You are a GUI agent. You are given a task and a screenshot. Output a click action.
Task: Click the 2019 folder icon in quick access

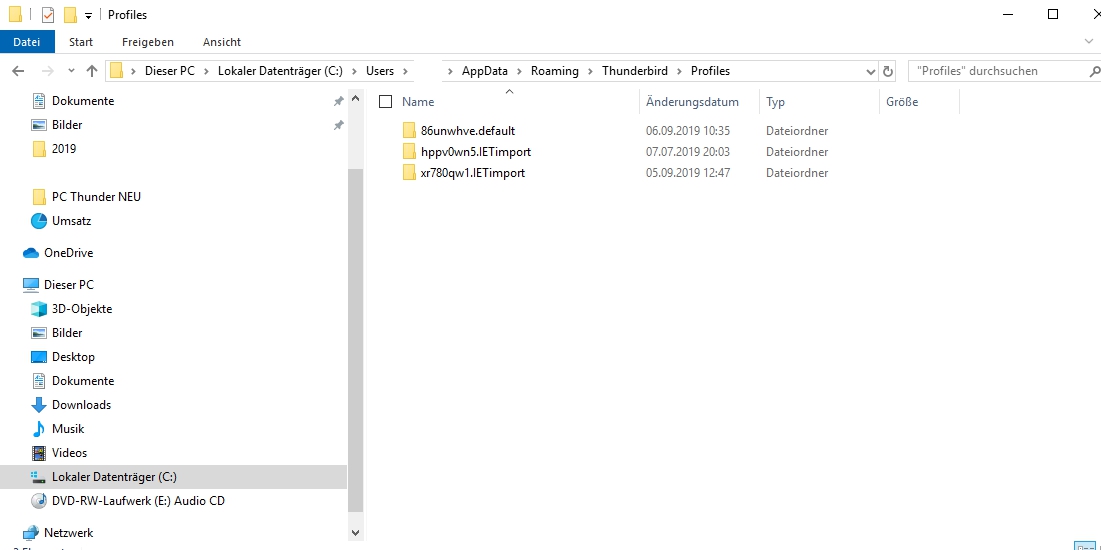[x=39, y=149]
